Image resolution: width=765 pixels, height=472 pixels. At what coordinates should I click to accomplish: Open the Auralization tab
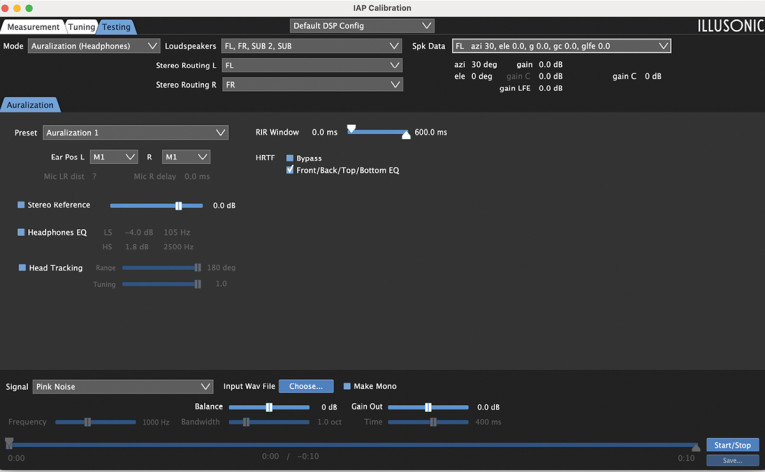coord(30,105)
